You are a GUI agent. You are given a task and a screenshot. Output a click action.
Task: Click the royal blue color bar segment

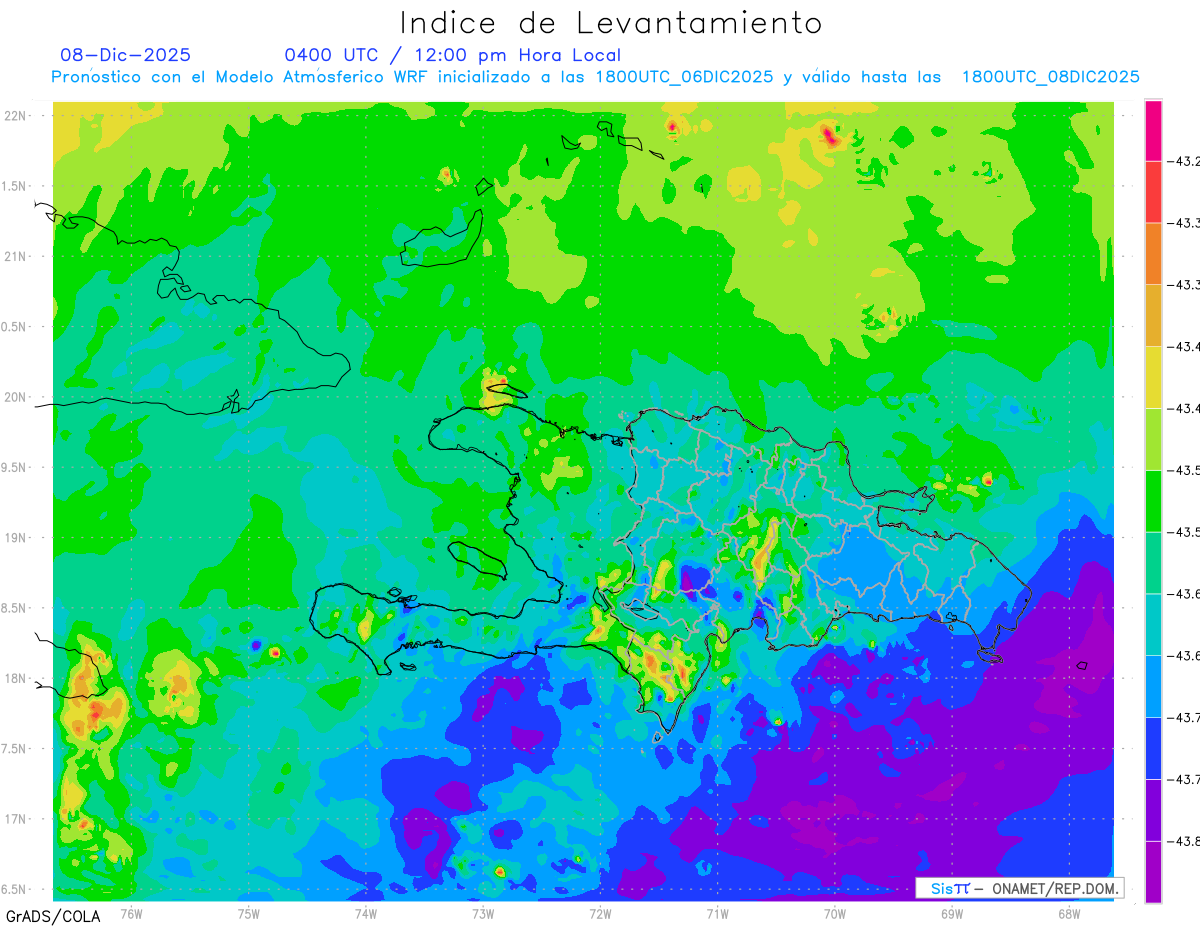tap(1153, 748)
